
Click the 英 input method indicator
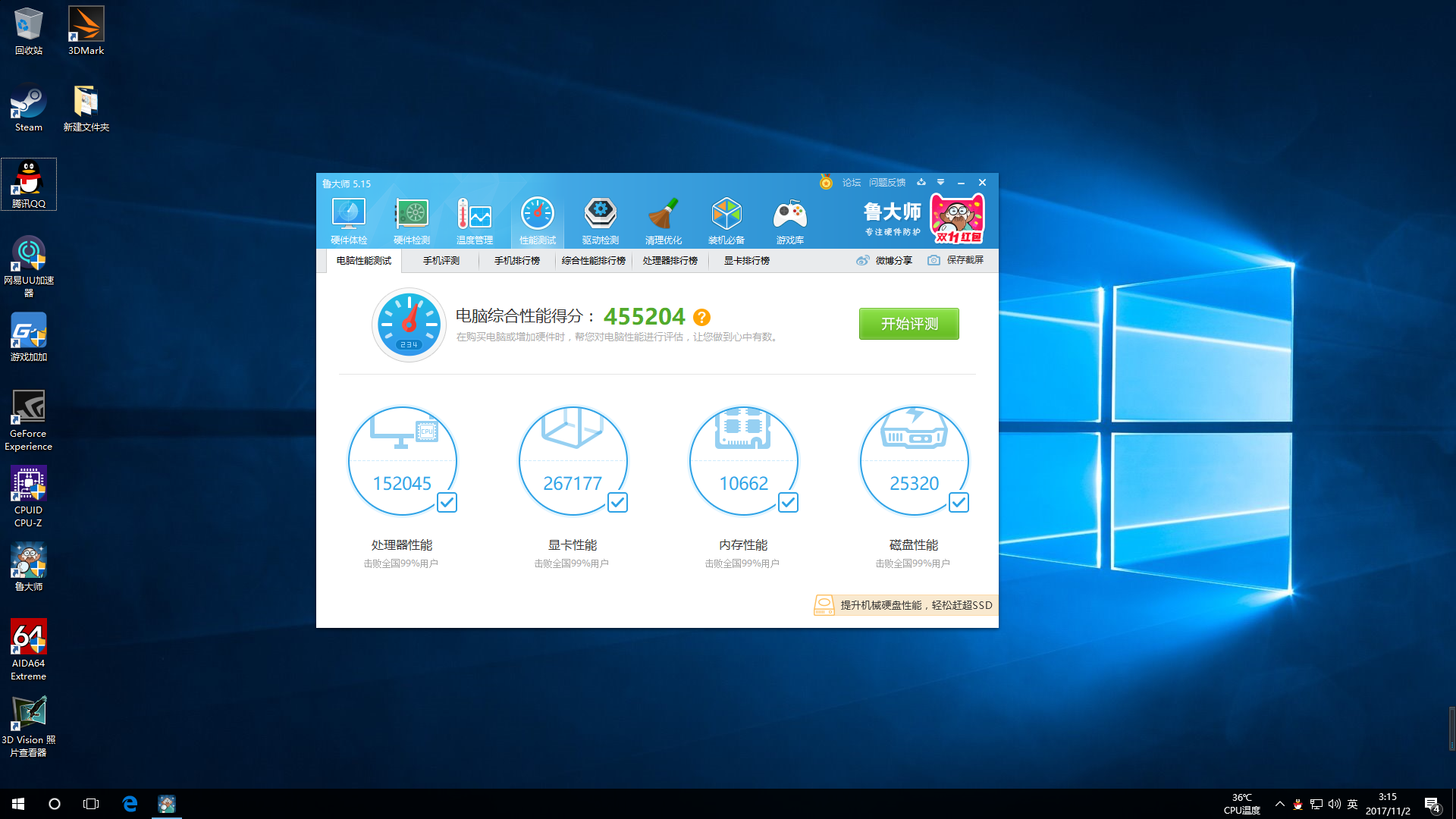pos(1353,804)
